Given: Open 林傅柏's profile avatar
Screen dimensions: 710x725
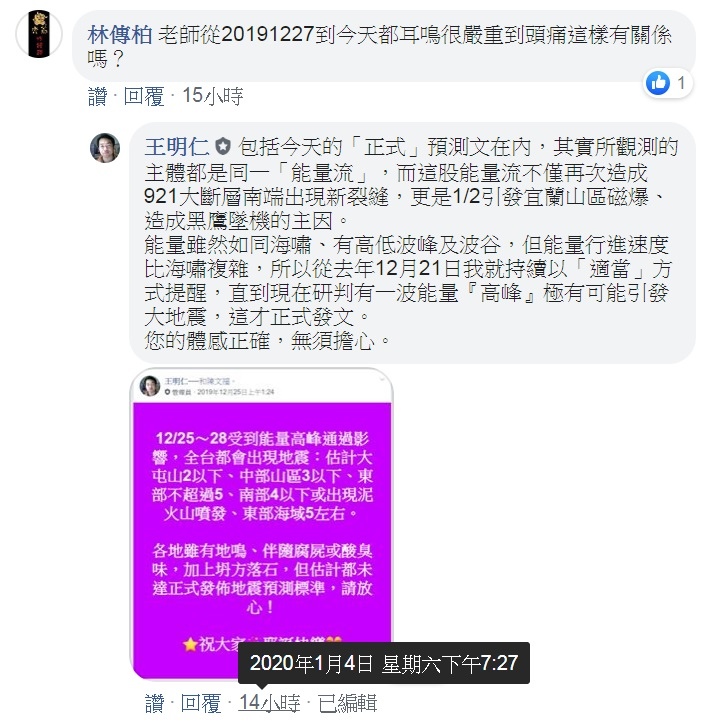Looking at the screenshot, I should [39, 34].
